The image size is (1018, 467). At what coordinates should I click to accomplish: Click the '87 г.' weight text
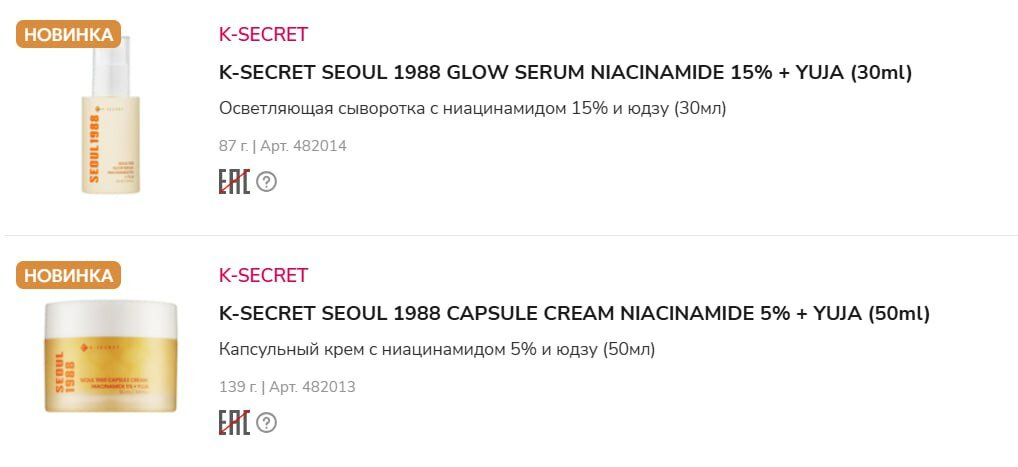tap(233, 146)
